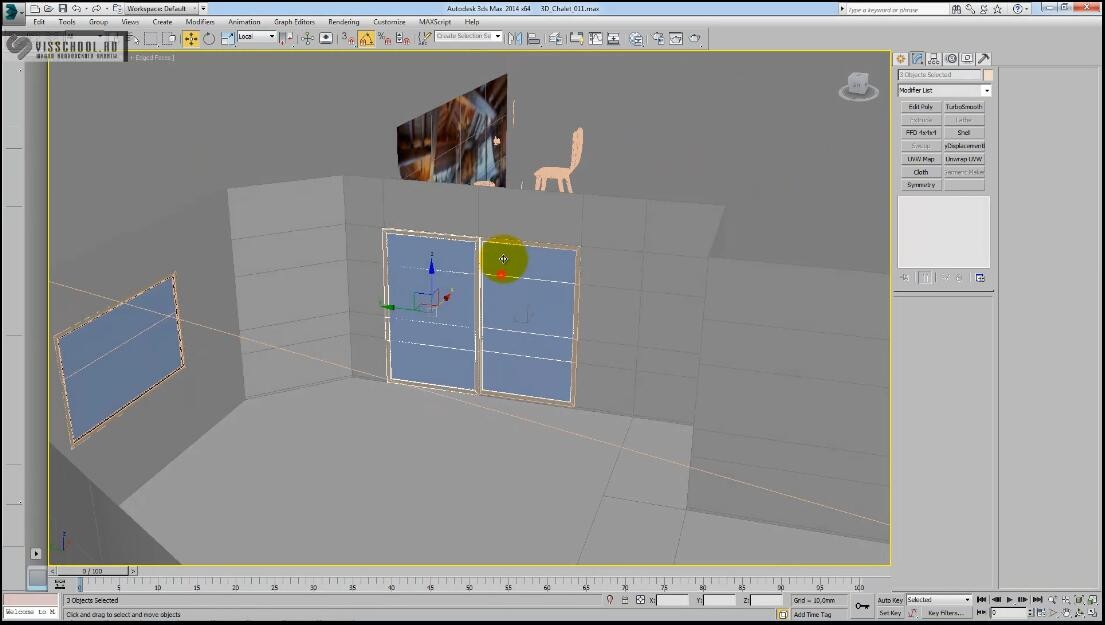Switch to the Utilities hammer tab
Screen dimensions: 1105x625
(x=984, y=59)
